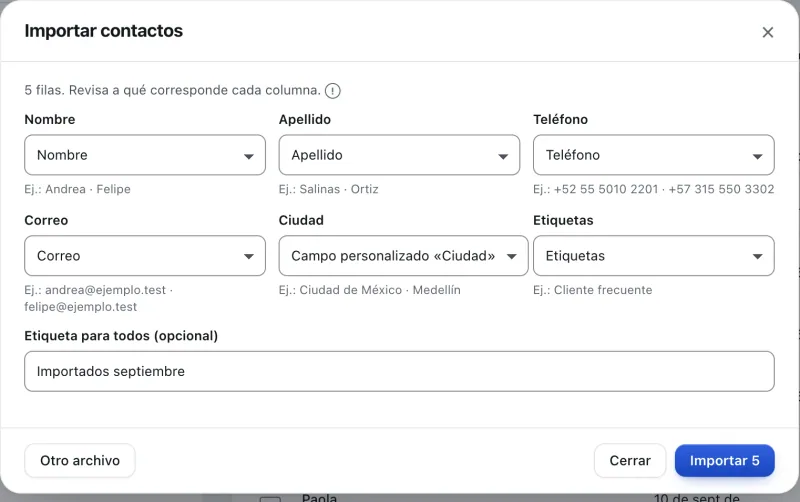Click the Etiqueta para todos (opcional) label
800x502 pixels.
pyautogui.click(x=121, y=336)
